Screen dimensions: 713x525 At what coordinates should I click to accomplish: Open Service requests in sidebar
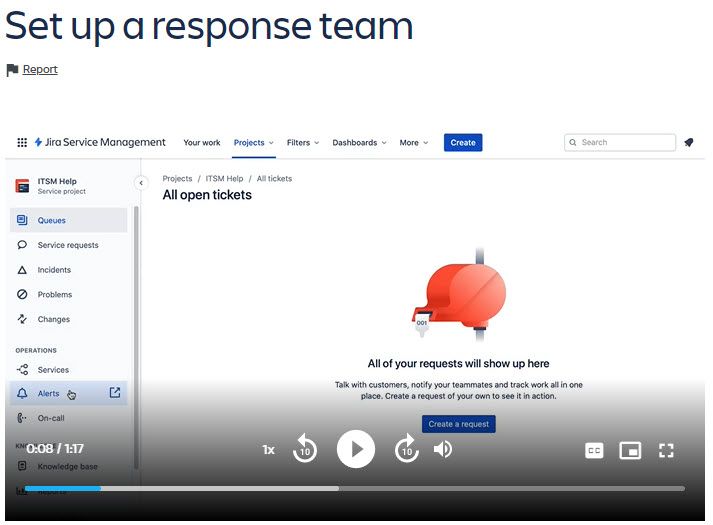point(69,245)
